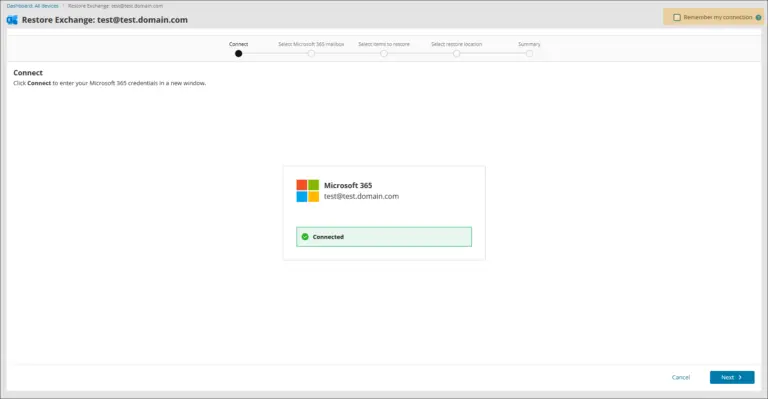Click the Select items to restore step circle
Image resolution: width=768 pixels, height=399 pixels.
tap(384, 53)
